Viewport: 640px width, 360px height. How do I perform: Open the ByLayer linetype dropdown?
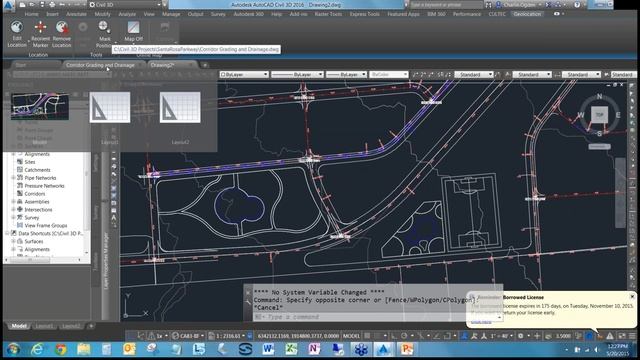[297, 75]
